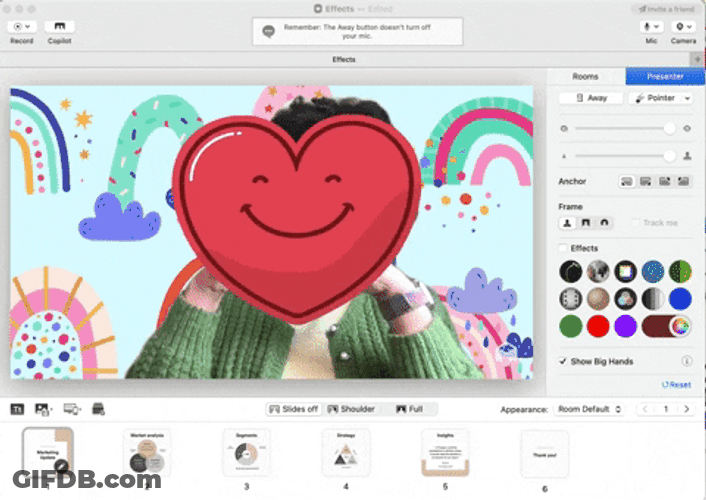Click the full eye maximum opacity icon

[687, 128]
